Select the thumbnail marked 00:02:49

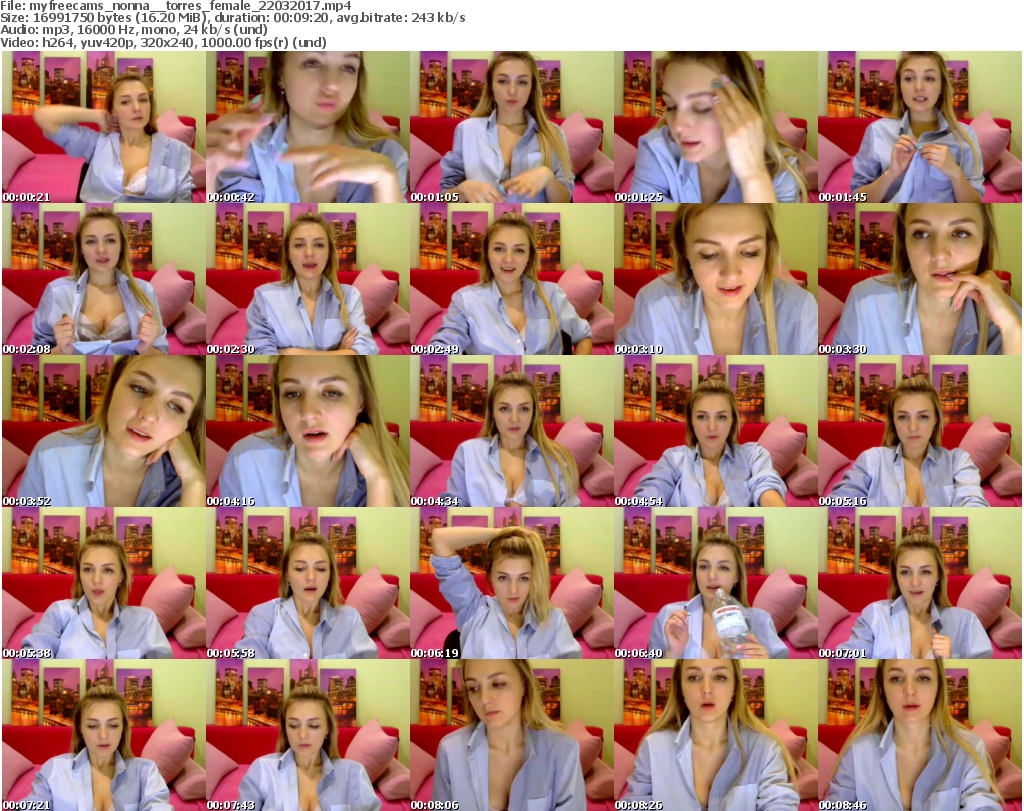tap(512, 279)
